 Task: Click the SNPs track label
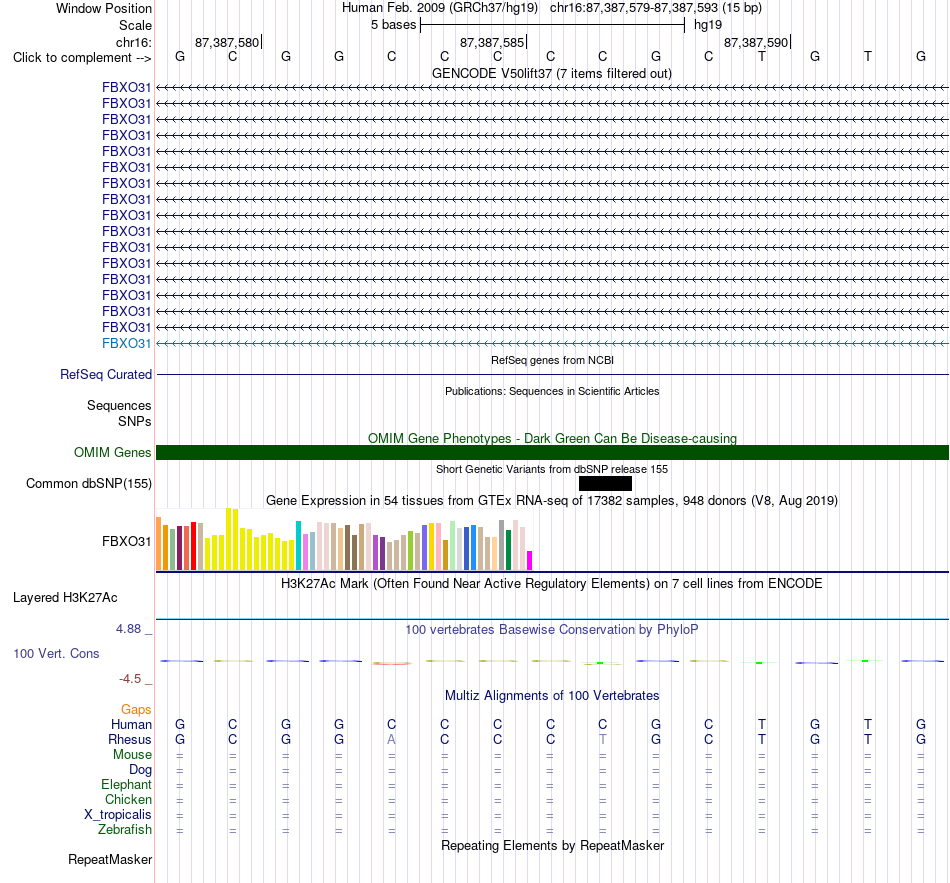(135, 421)
